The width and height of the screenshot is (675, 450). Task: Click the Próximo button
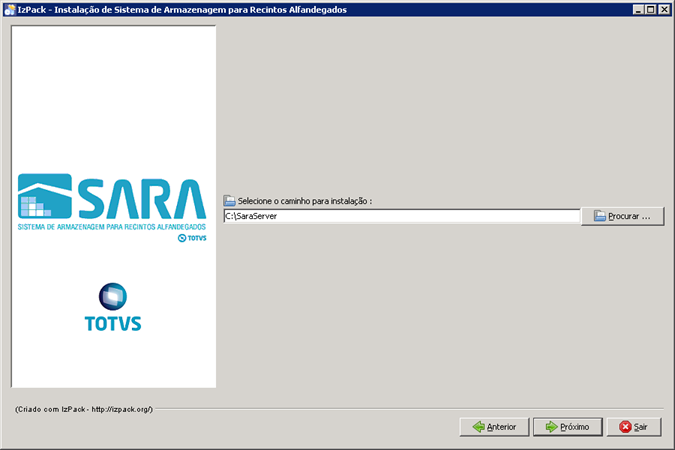pyautogui.click(x=567, y=427)
